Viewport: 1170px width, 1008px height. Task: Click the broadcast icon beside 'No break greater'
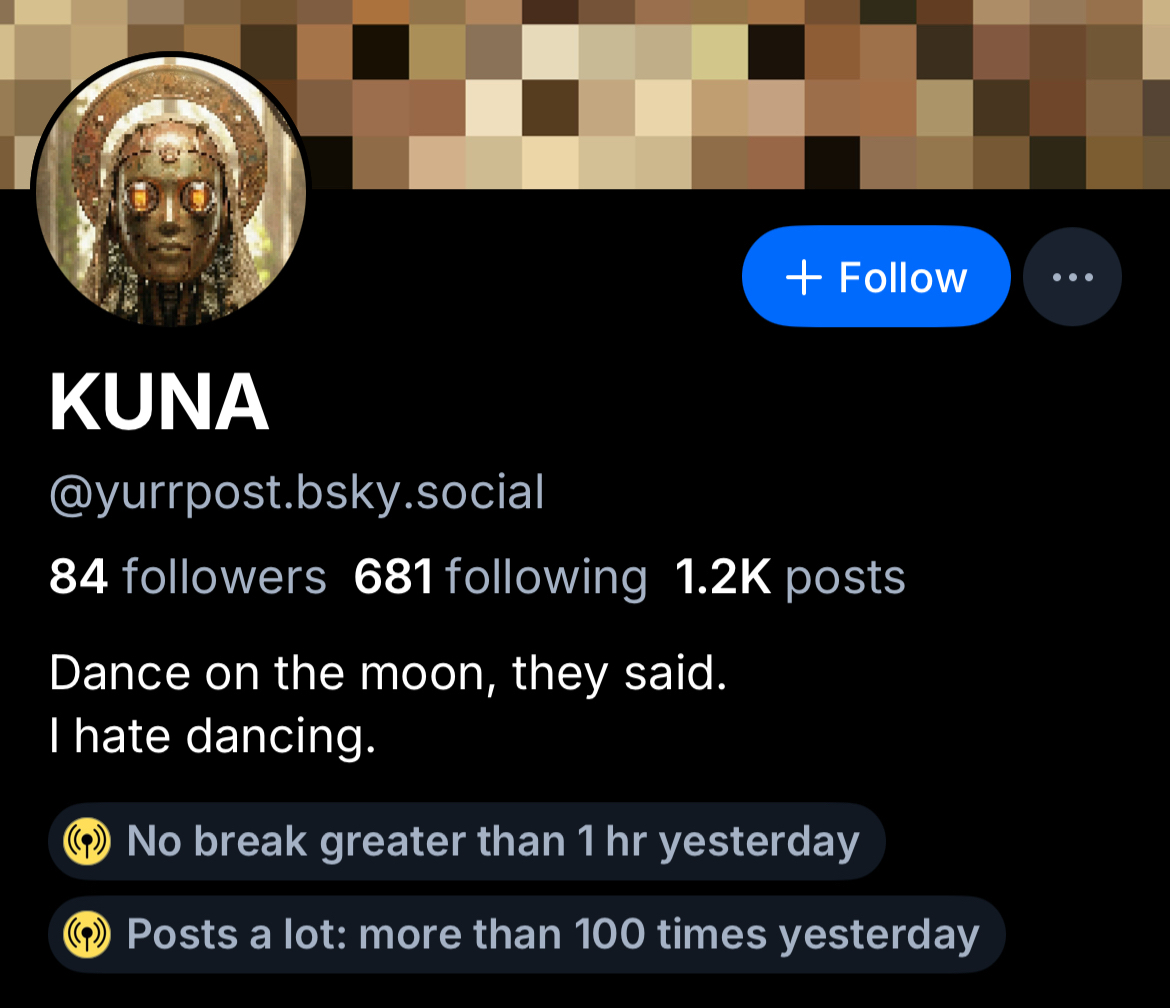87,842
